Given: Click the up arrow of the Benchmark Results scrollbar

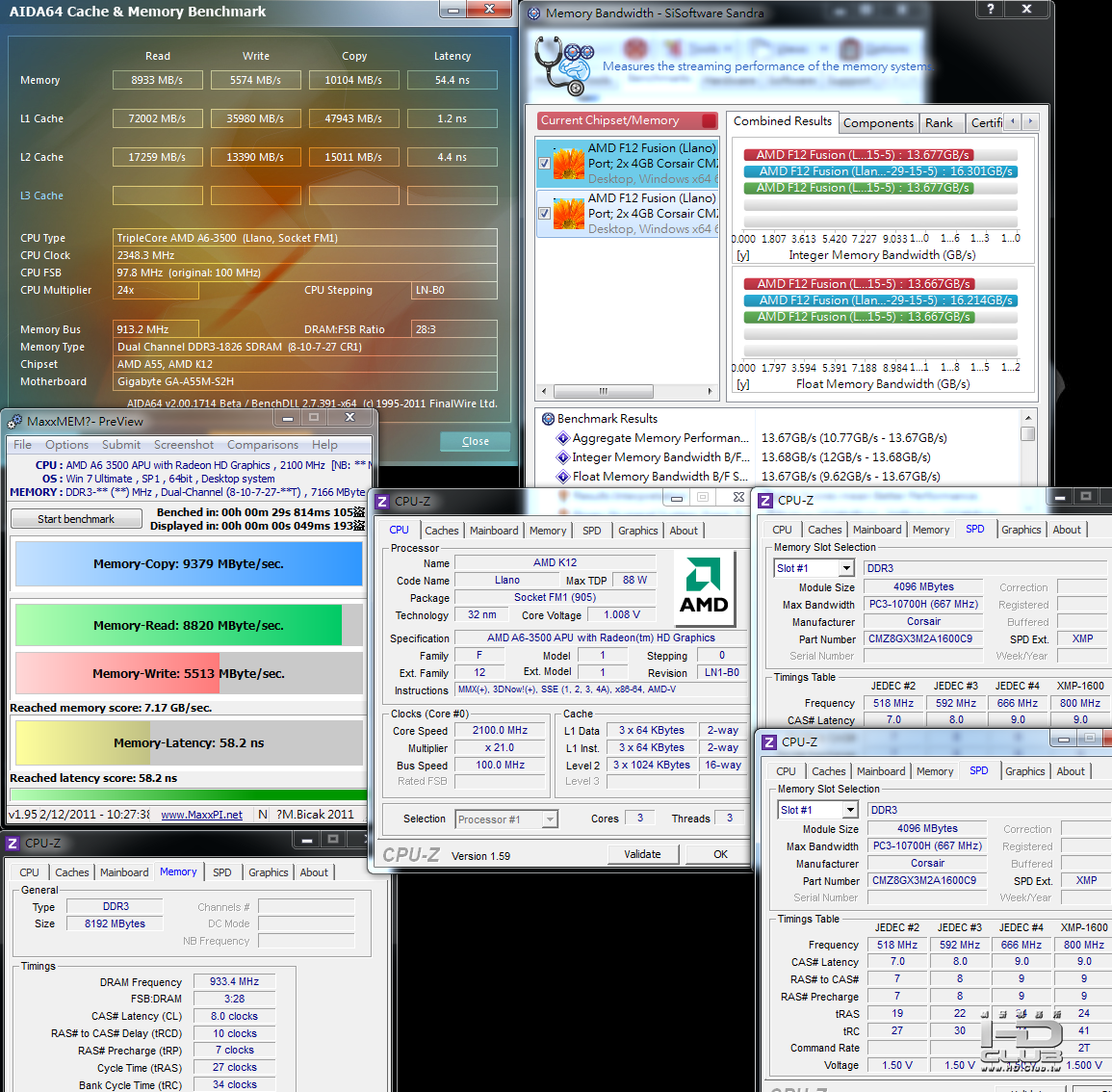Looking at the screenshot, I should 1027,417.
